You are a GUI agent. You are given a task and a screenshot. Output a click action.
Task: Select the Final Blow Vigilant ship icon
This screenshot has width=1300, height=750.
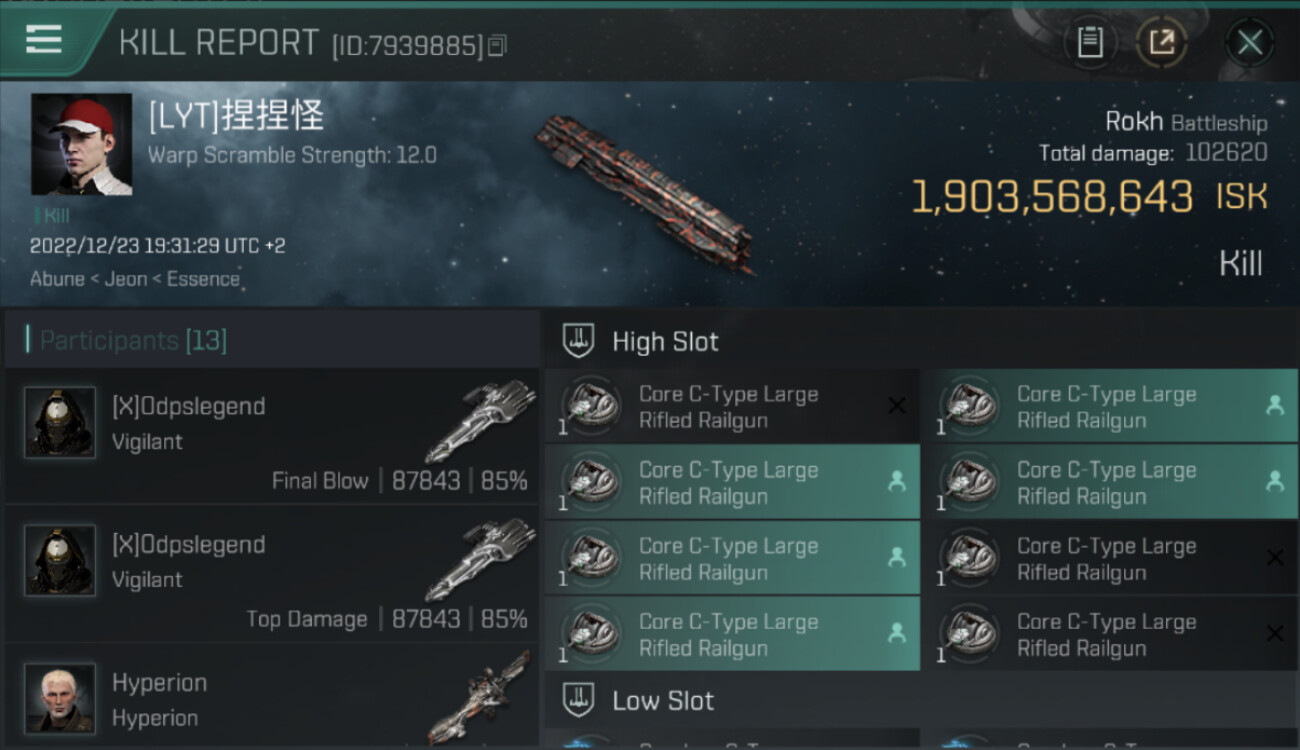[x=482, y=420]
